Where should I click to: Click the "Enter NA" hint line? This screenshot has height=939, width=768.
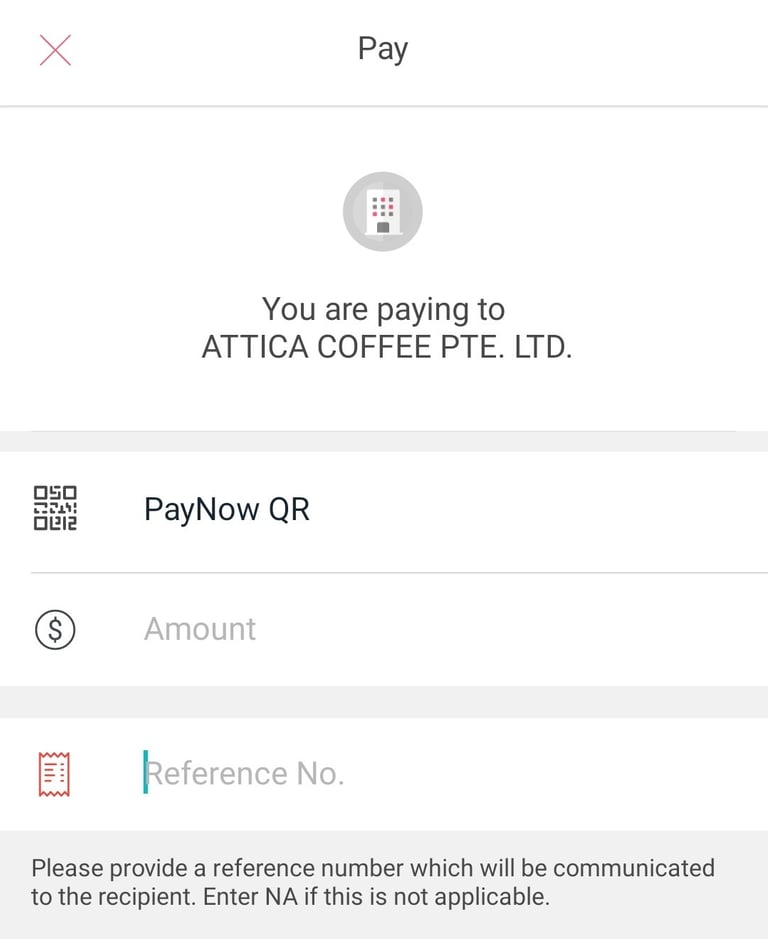click(x=290, y=897)
